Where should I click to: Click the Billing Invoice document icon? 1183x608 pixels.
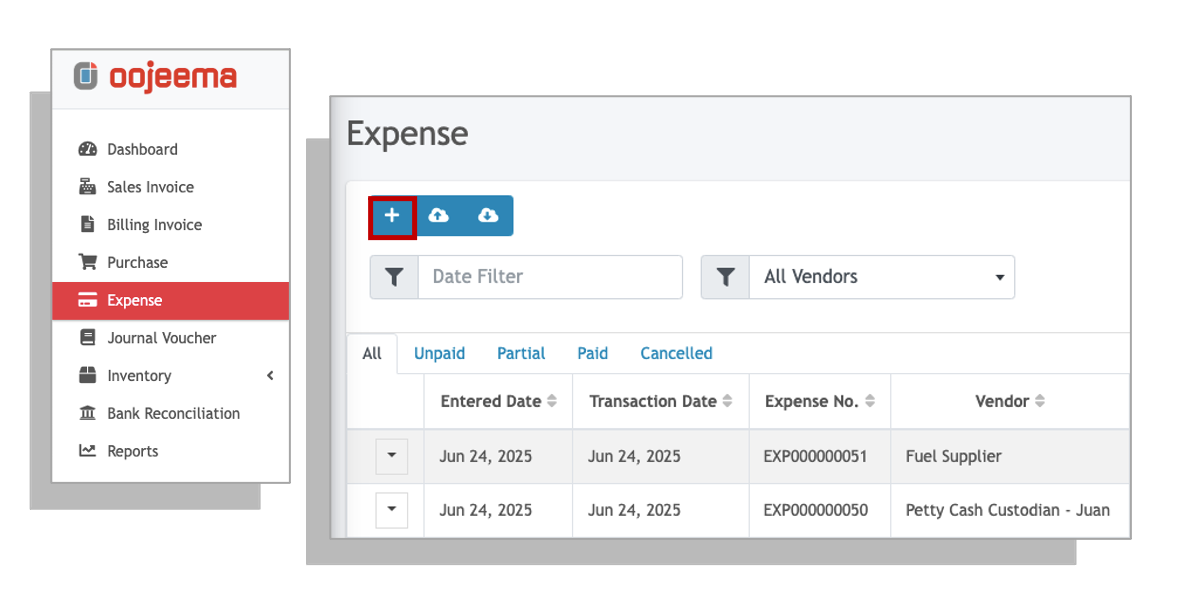click(x=88, y=224)
